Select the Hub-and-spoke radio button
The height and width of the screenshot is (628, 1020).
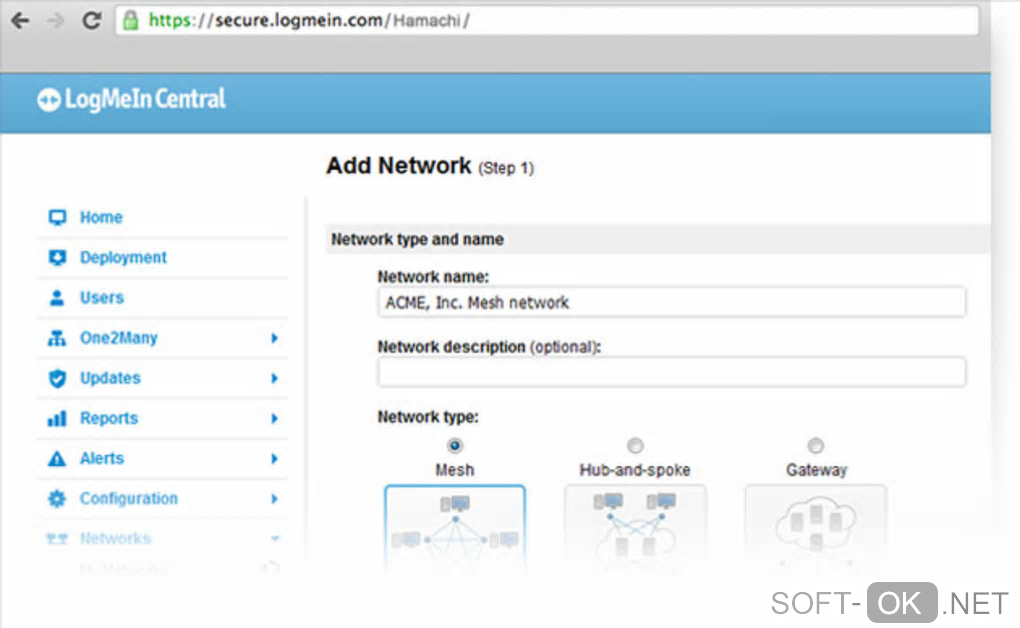(635, 446)
